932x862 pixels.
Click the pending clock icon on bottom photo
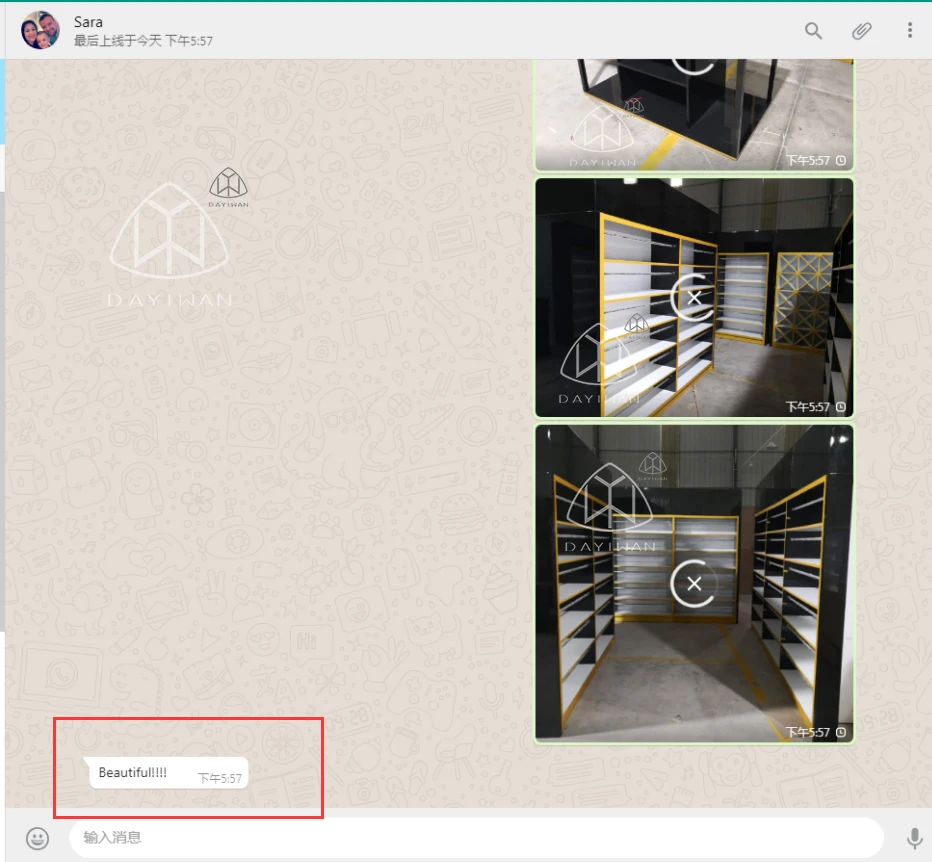(x=841, y=732)
